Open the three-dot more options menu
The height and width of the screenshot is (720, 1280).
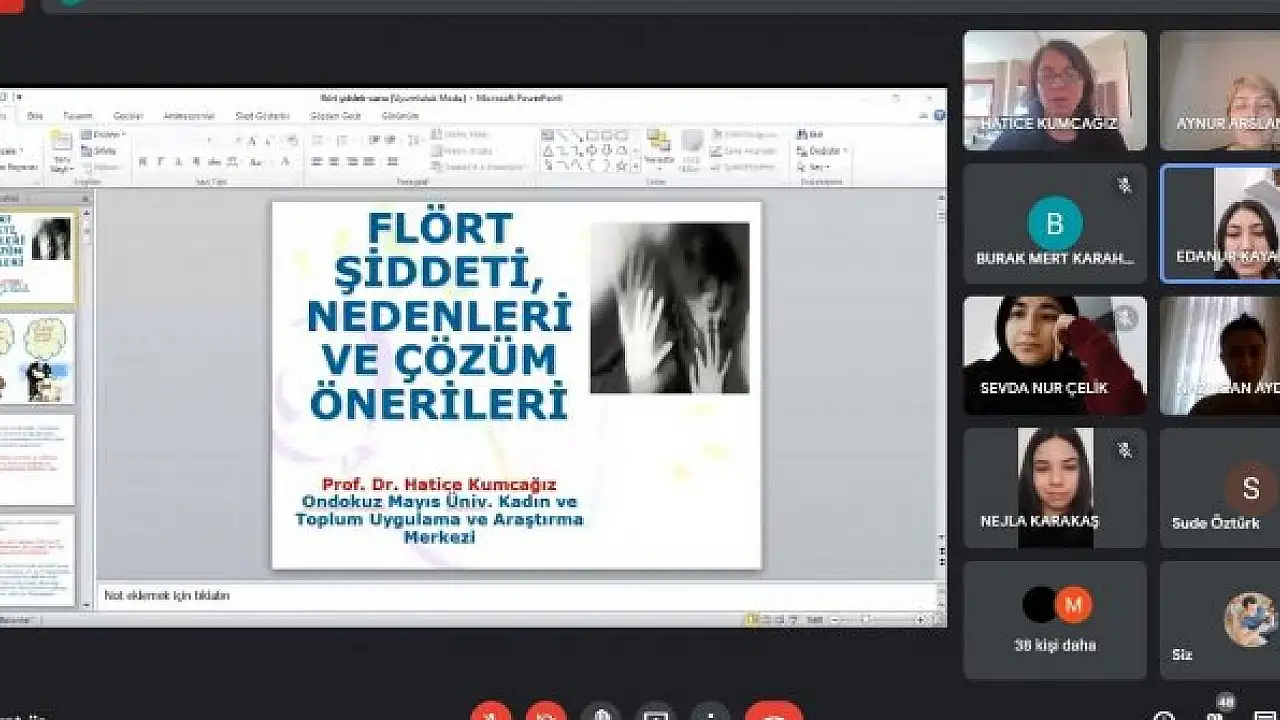pos(710,713)
